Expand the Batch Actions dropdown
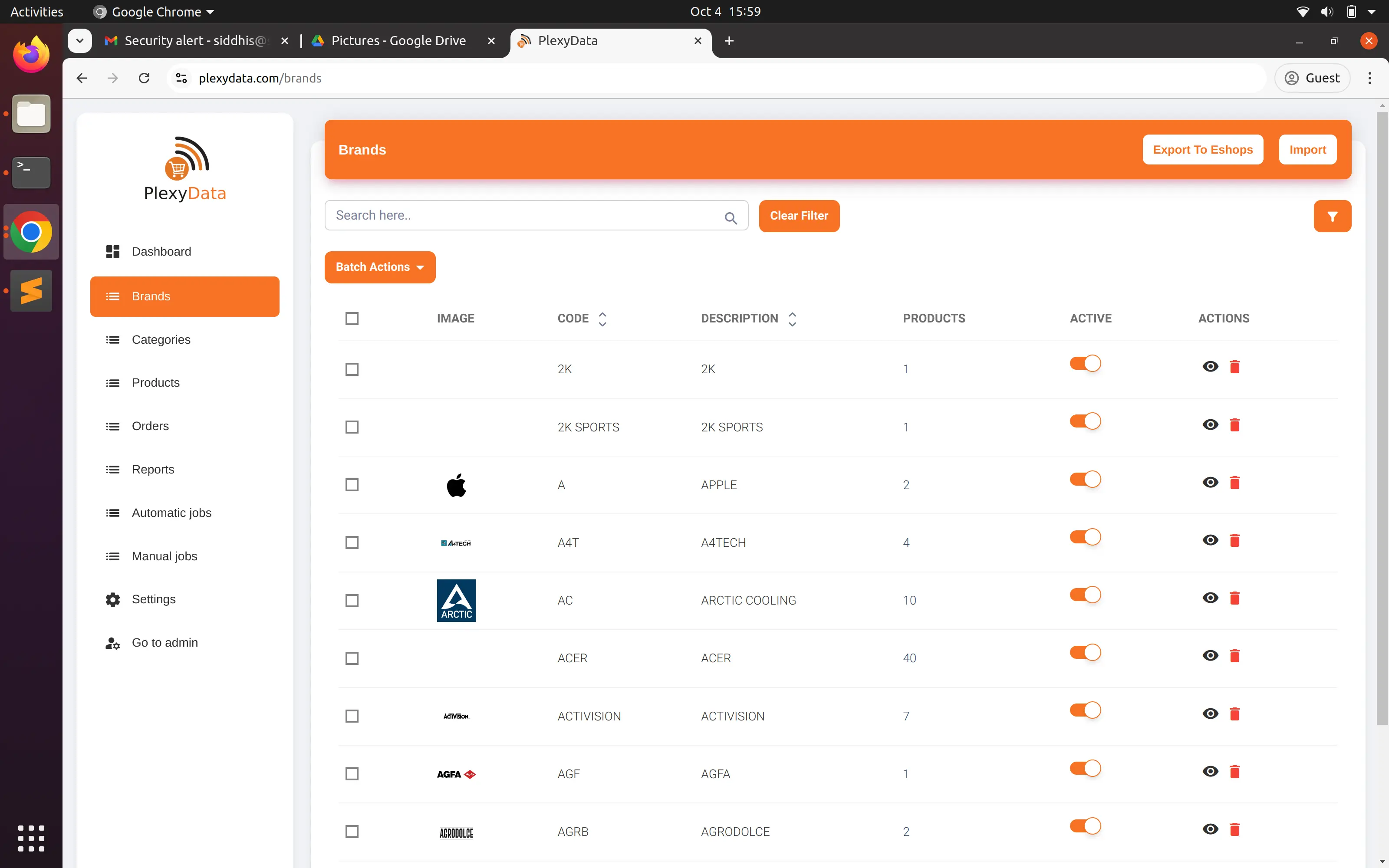1389x868 pixels. coord(379,267)
